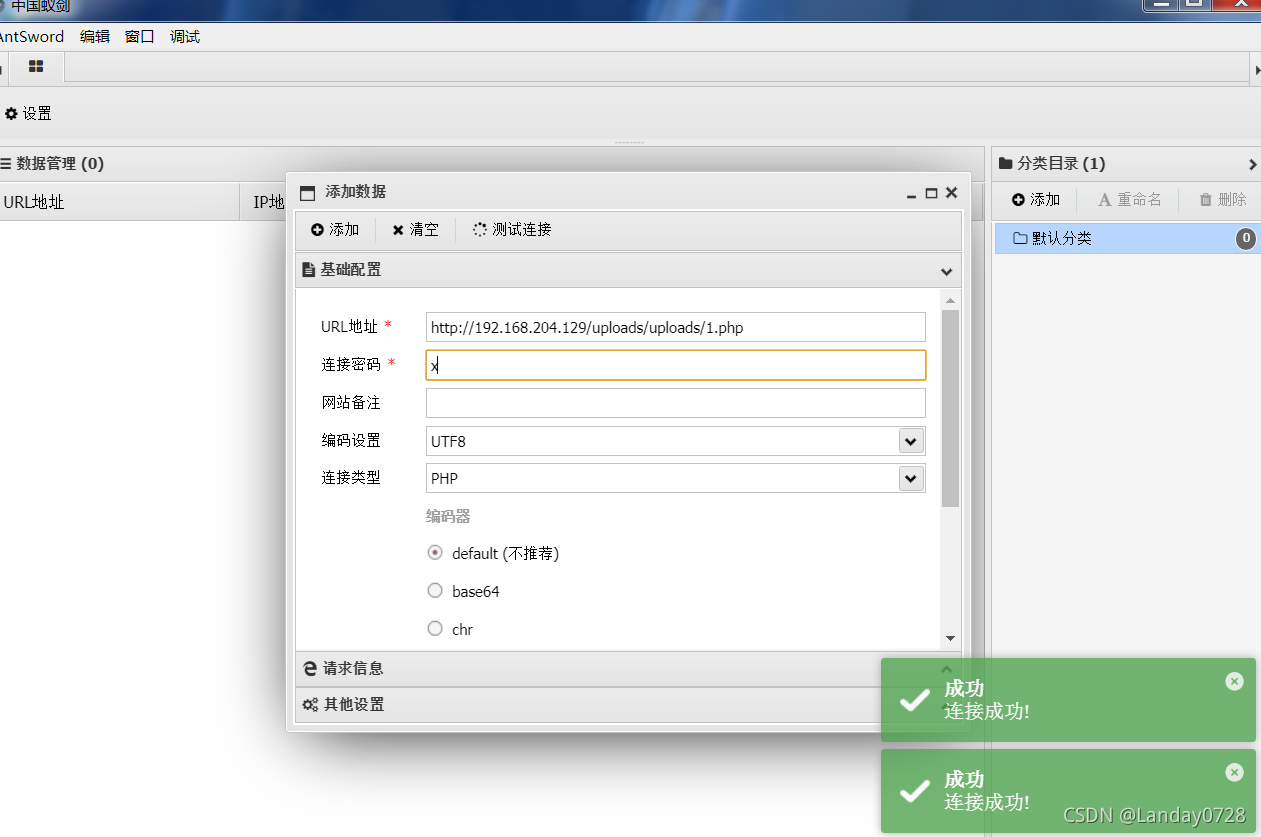Open the 调试 menu
Viewport: 1261px width, 837px height.
click(185, 37)
